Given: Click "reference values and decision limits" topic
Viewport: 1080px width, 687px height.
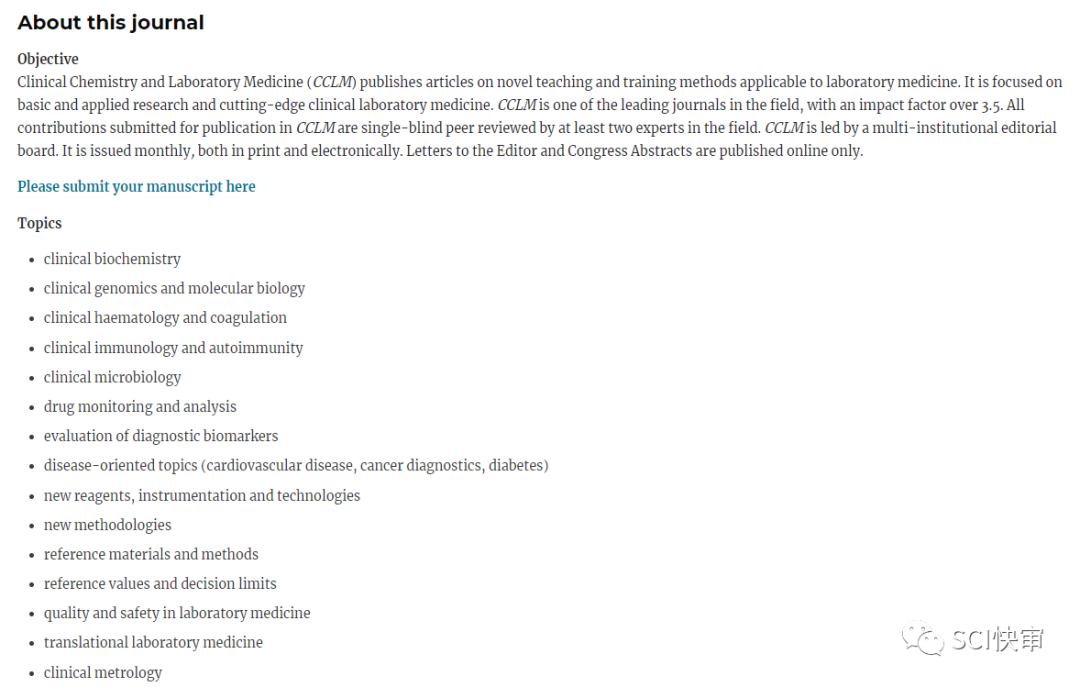Looking at the screenshot, I should click(x=160, y=583).
